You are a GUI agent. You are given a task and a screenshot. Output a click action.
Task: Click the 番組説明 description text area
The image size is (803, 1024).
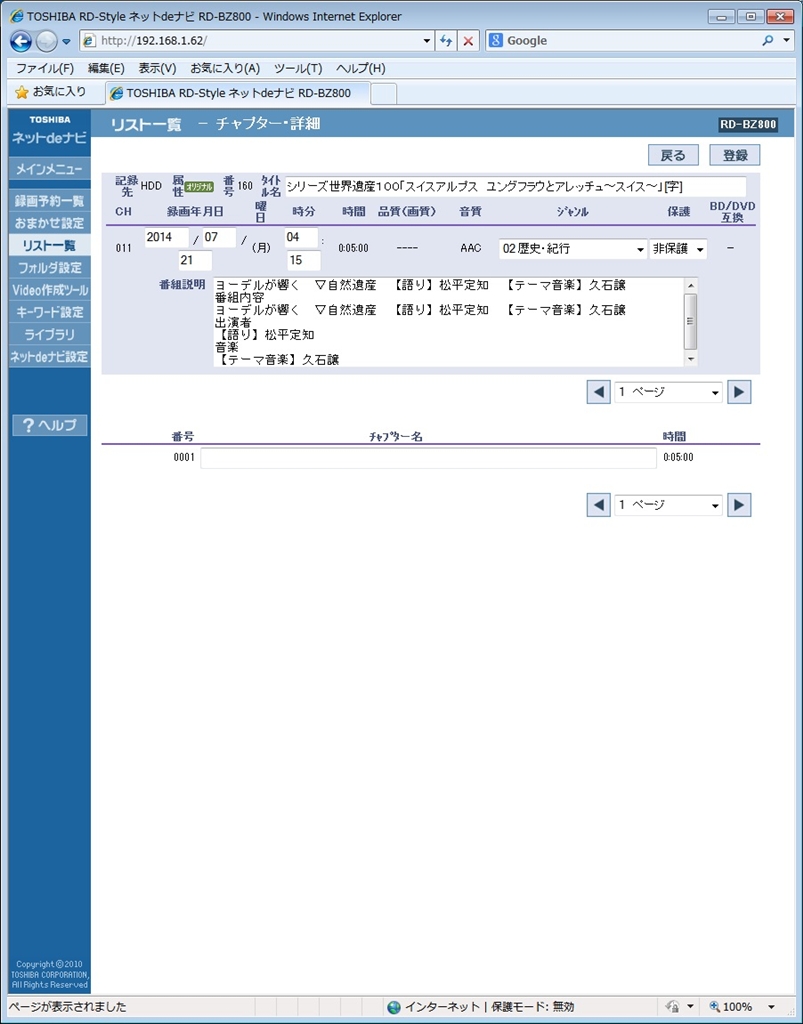point(448,322)
